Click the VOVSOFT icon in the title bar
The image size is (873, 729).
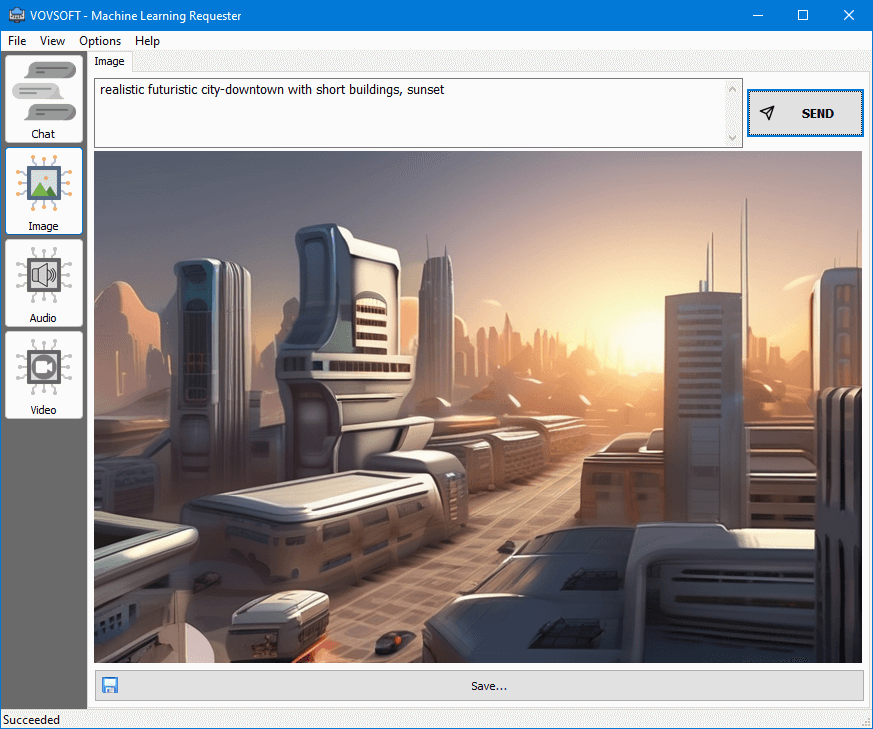point(15,15)
